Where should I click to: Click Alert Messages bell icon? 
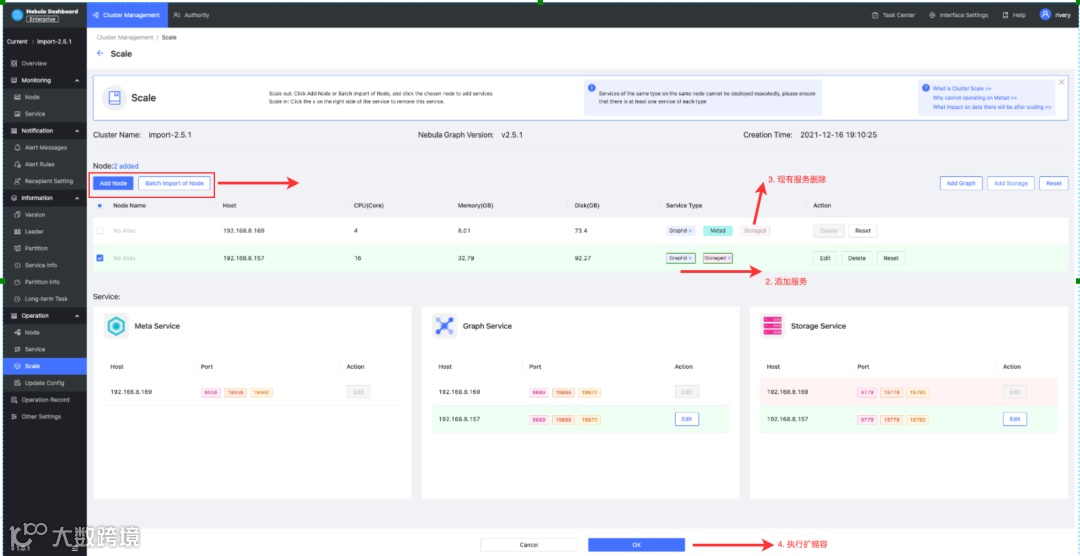tap(18, 147)
